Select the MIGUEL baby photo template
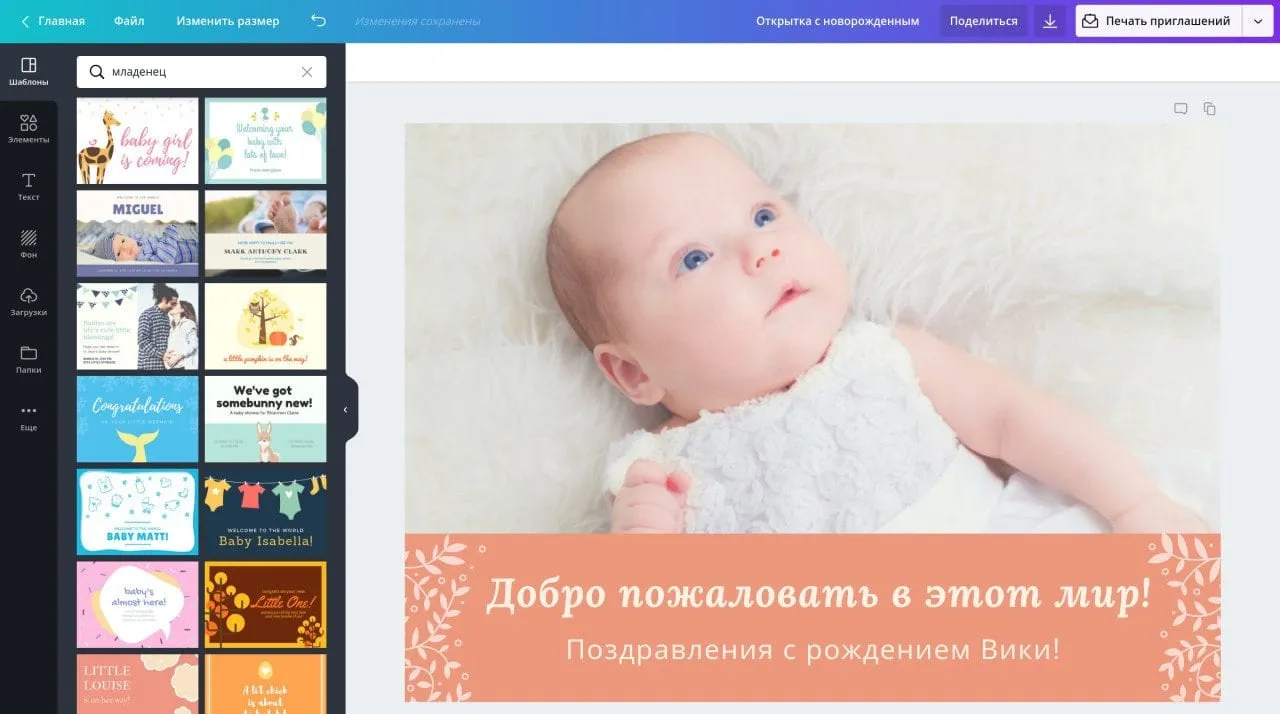 (137, 233)
